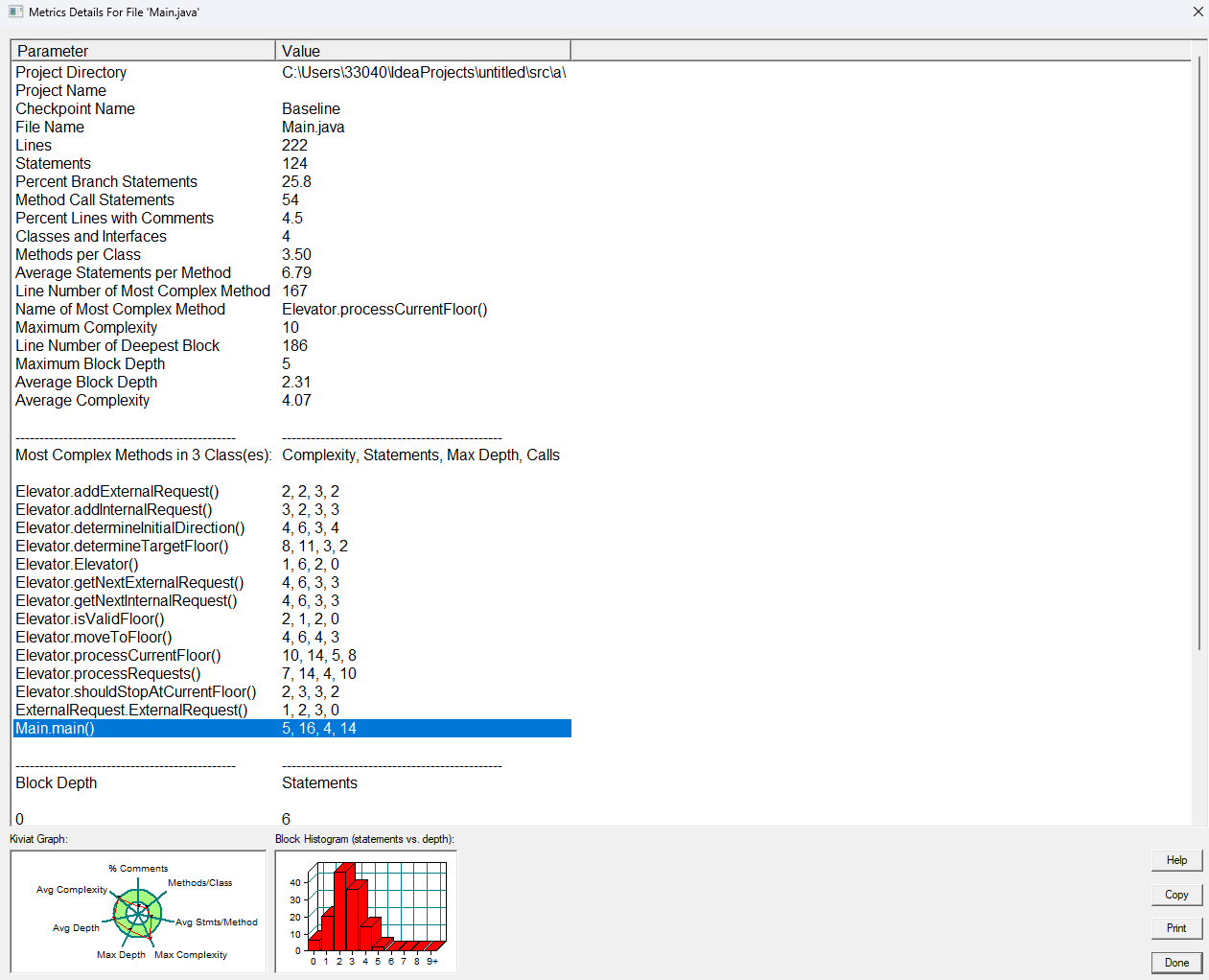Image resolution: width=1209 pixels, height=980 pixels.
Task: Select the Elevator.processCurrentFloor() method row
Action: (292, 656)
